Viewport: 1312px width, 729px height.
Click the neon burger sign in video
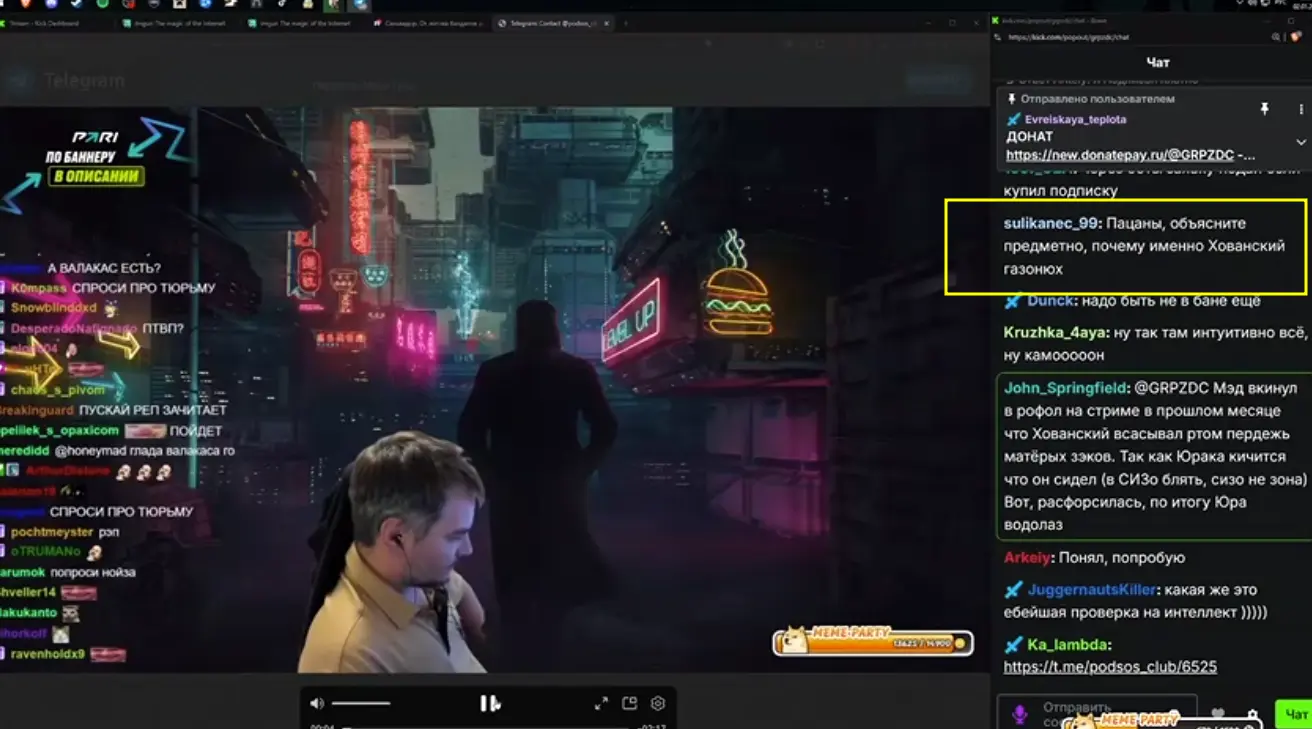point(738,285)
